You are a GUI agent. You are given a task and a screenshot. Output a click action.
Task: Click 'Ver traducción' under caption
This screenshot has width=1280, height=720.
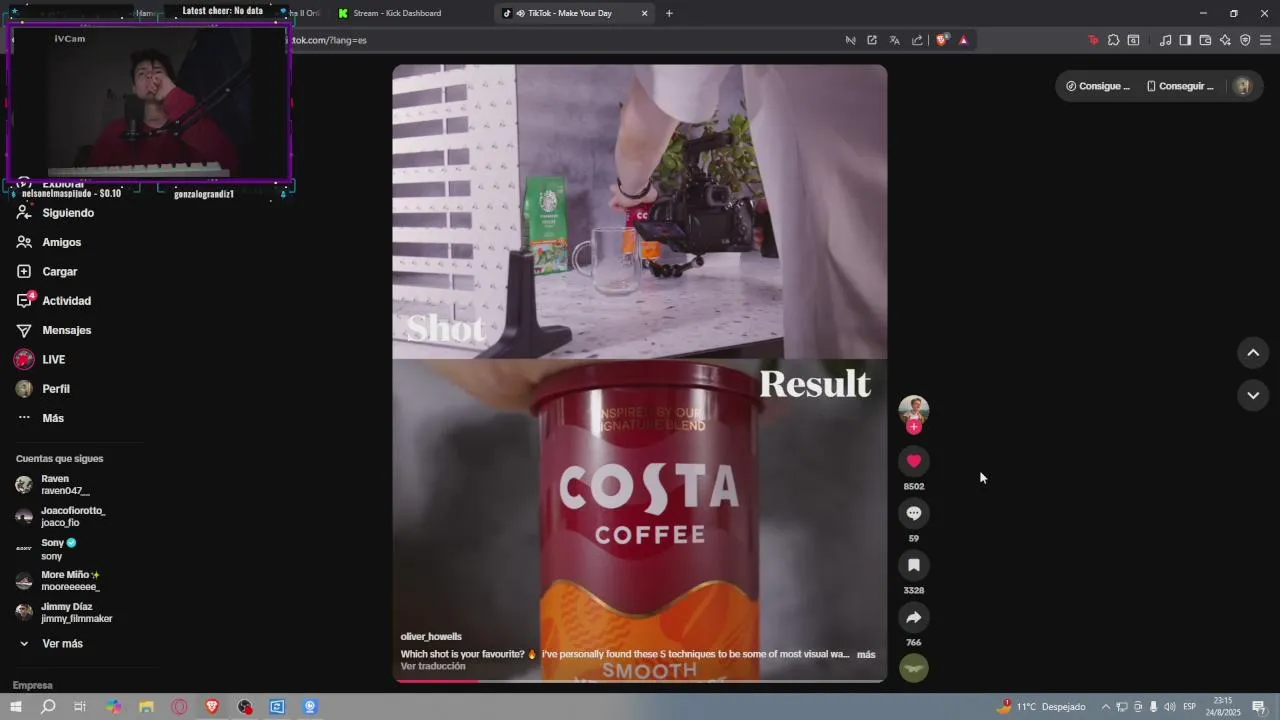[x=433, y=666]
